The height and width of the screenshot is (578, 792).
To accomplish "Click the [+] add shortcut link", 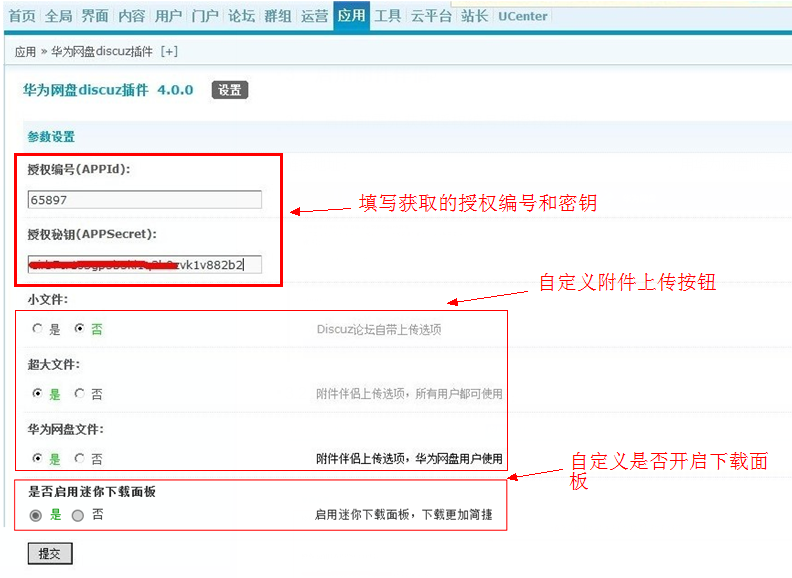I will pyautogui.click(x=169, y=52).
